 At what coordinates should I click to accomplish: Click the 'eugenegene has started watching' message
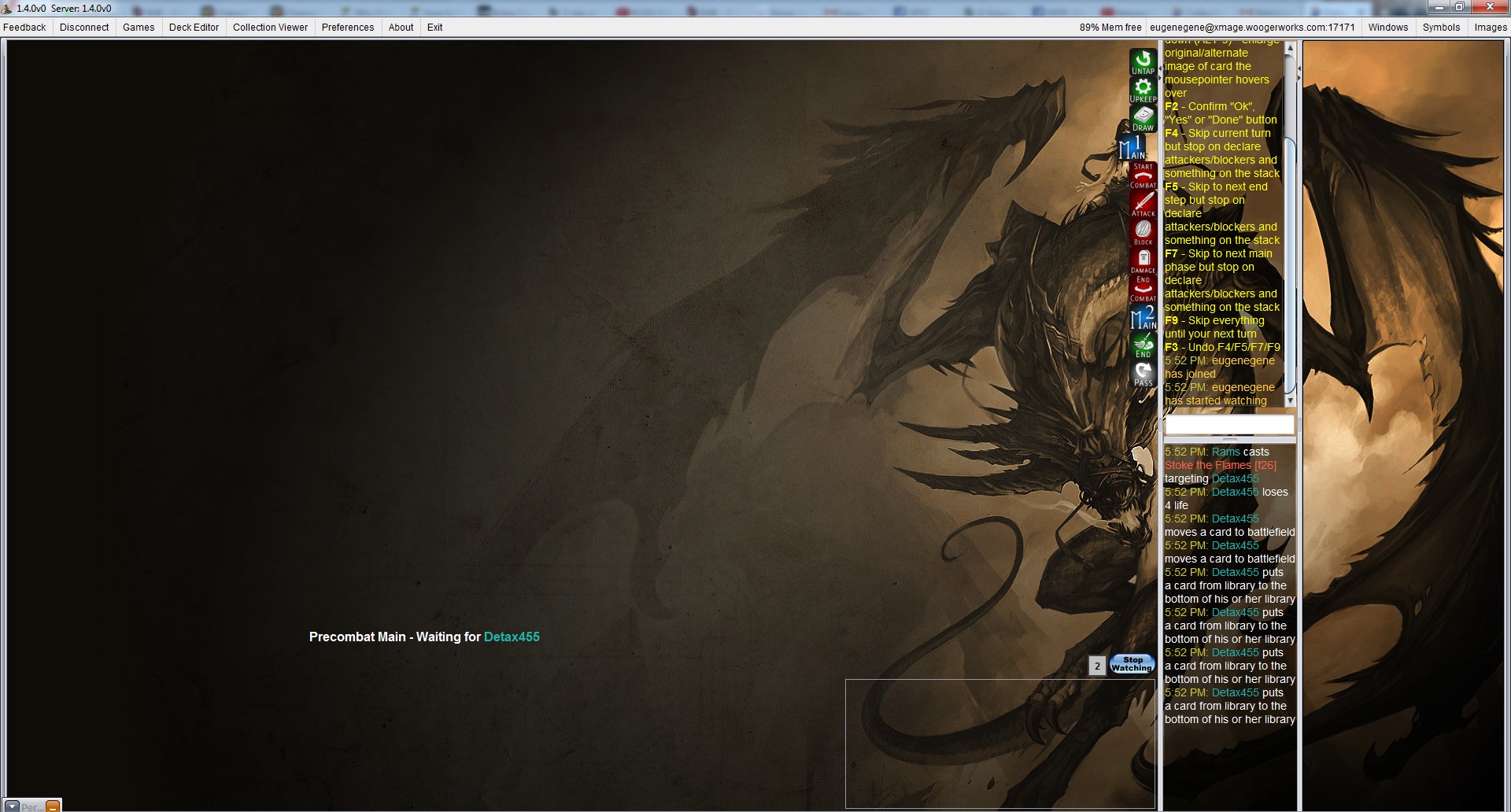(x=1220, y=394)
